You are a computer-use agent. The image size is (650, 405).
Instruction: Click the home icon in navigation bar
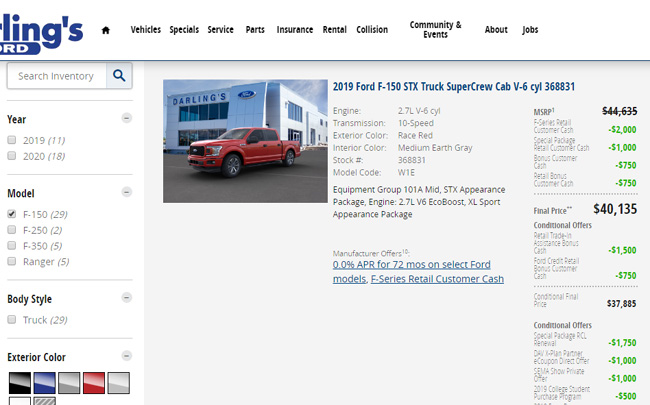[106, 30]
